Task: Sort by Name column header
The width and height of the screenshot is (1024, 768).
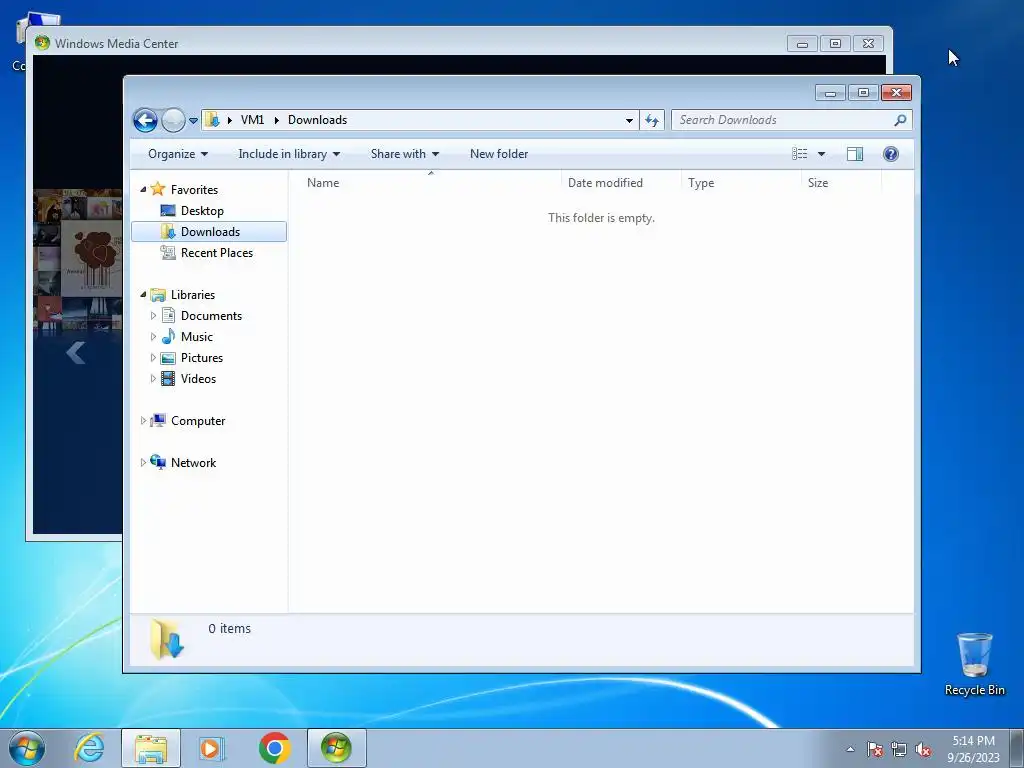Action: tap(430, 183)
